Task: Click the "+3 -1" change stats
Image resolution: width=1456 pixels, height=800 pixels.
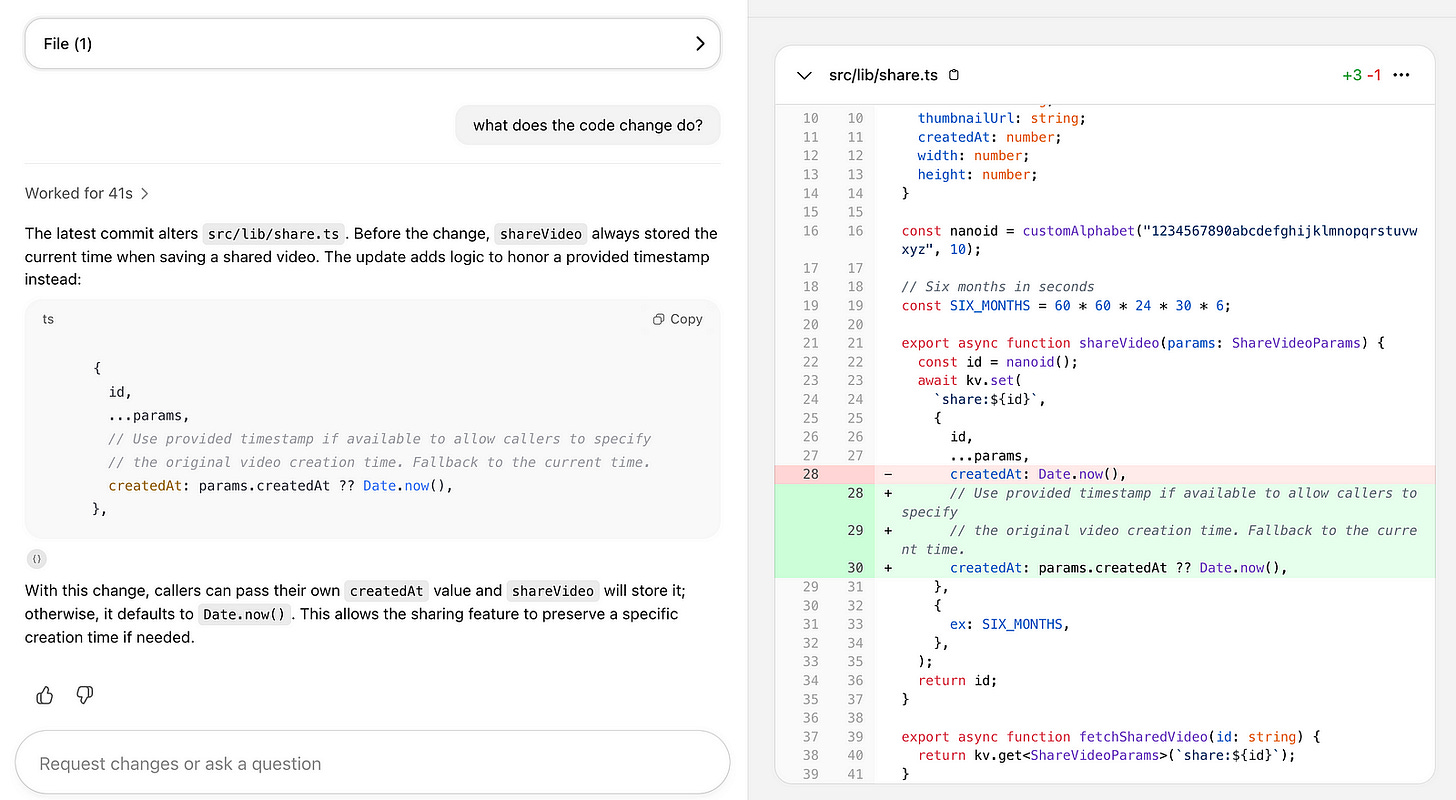Action: 1361,74
